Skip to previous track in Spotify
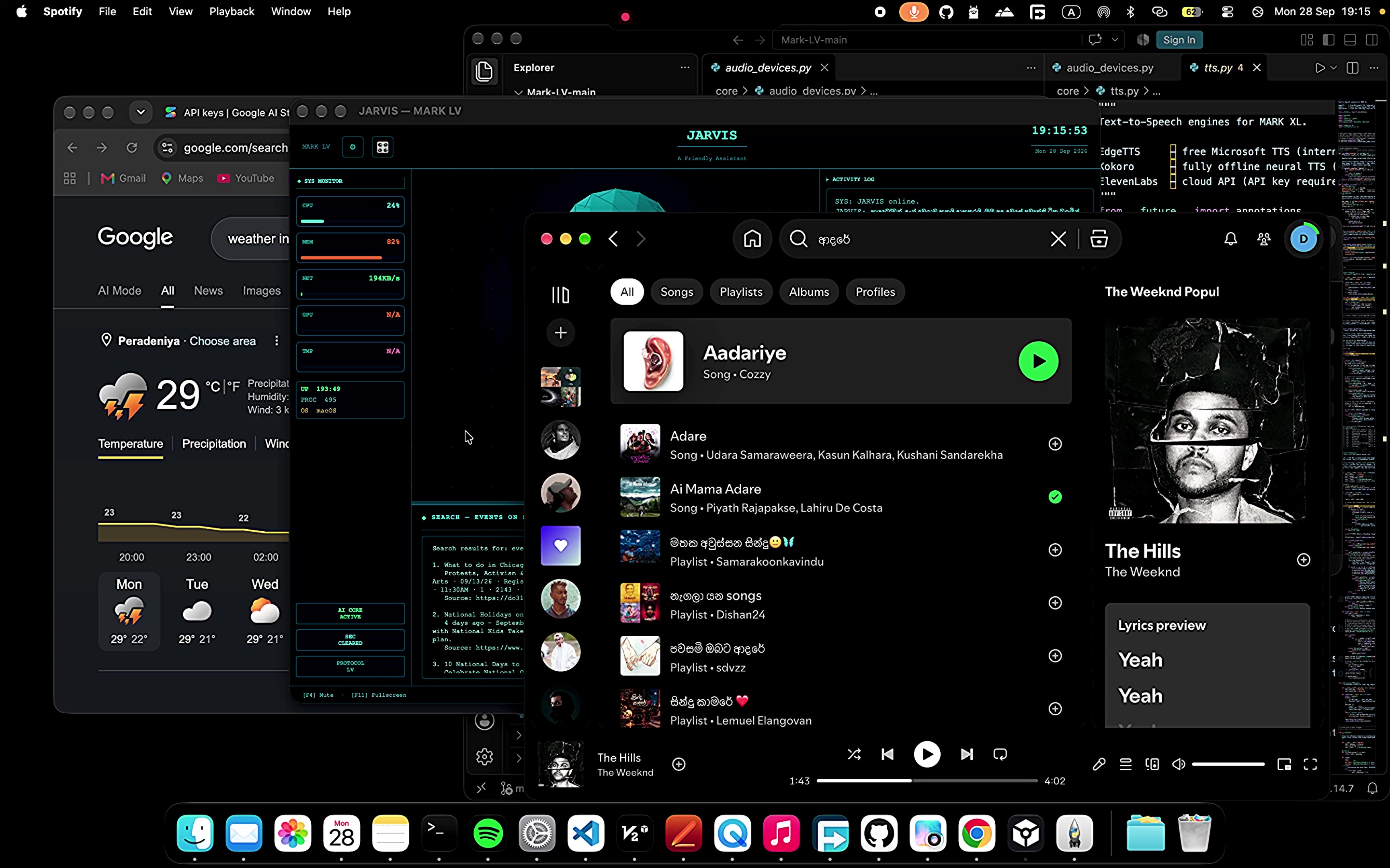Image resolution: width=1390 pixels, height=868 pixels. (x=887, y=754)
